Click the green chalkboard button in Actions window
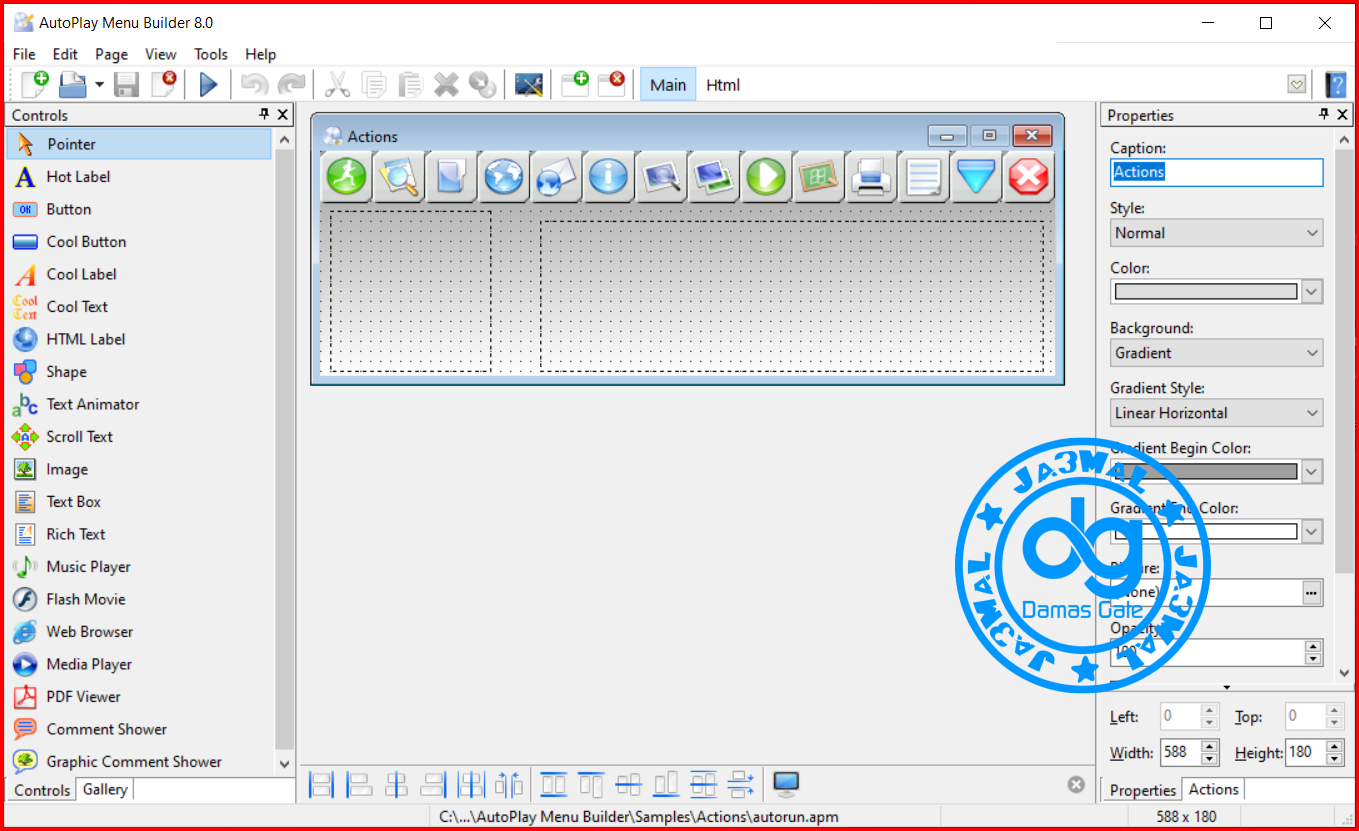1359x831 pixels. [818, 177]
